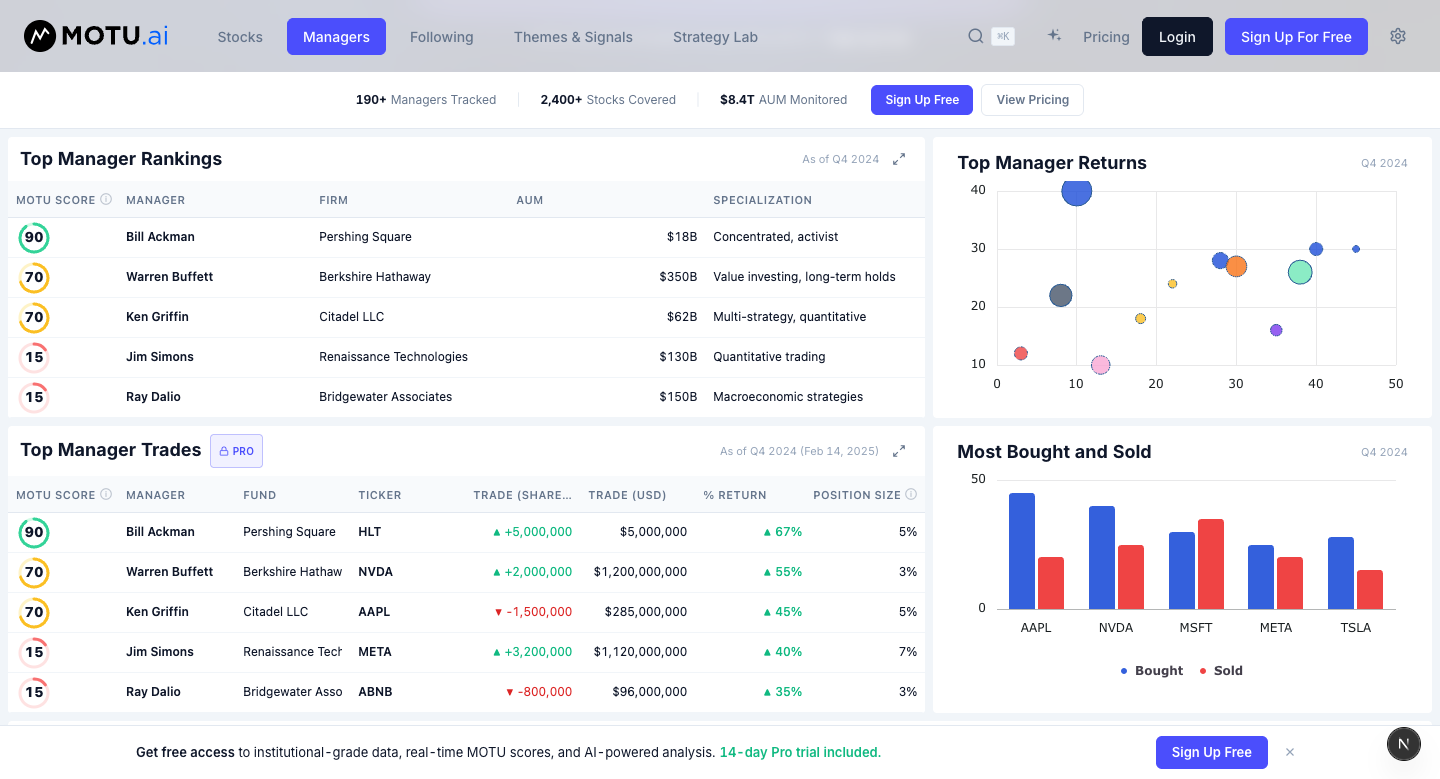Image resolution: width=1440 pixels, height=779 pixels.
Task: Click Sign Up Free in bottom banner
Action: (x=1211, y=752)
